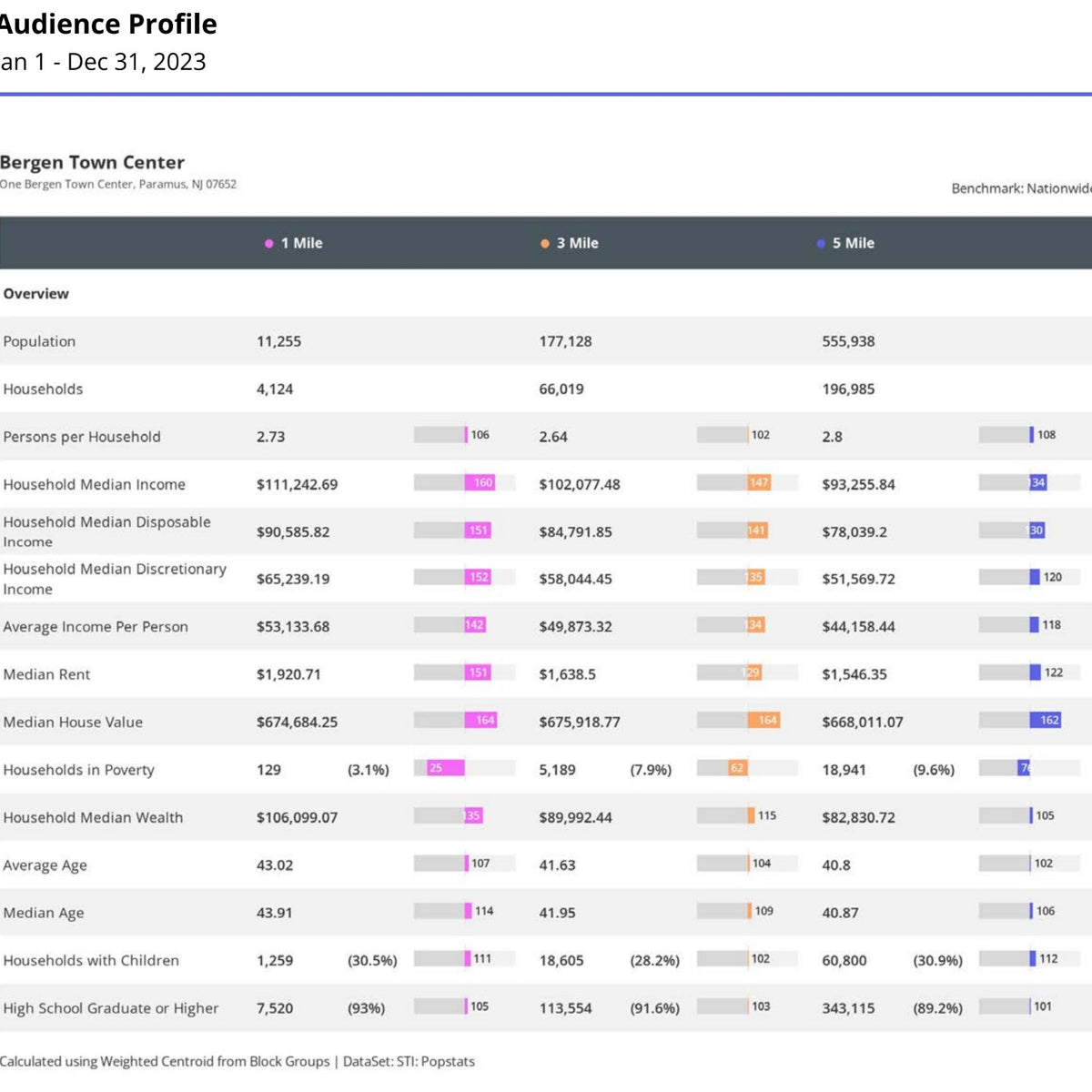Click the pink Households in Poverty bar 25

tap(440, 768)
